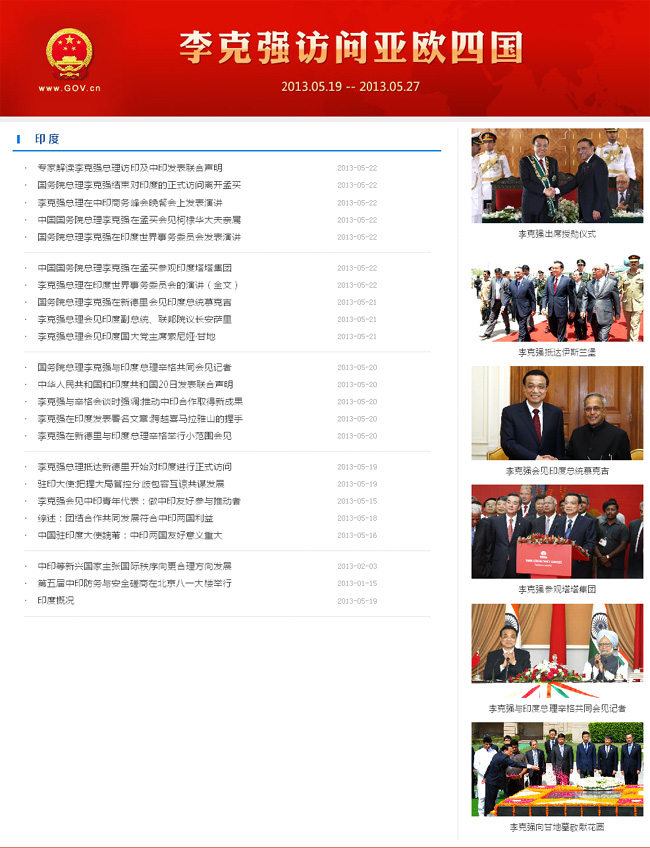This screenshot has height=848, width=650.
Task: Open 李克强总理在中印商务峰会晚餐会上发表演讲
Action: pyautogui.click(x=130, y=203)
